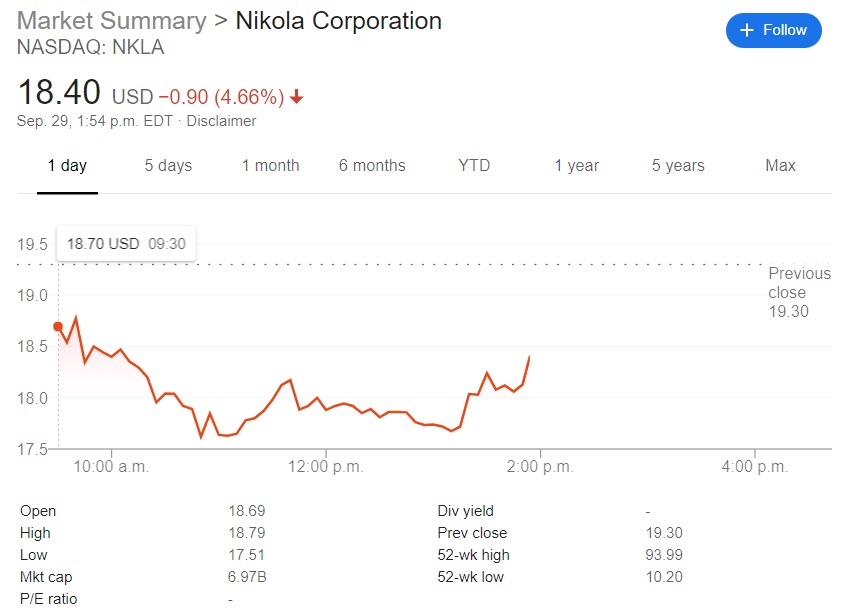847x615 pixels.
Task: Click the 18.70 USD chart tooltip
Action: coord(126,243)
